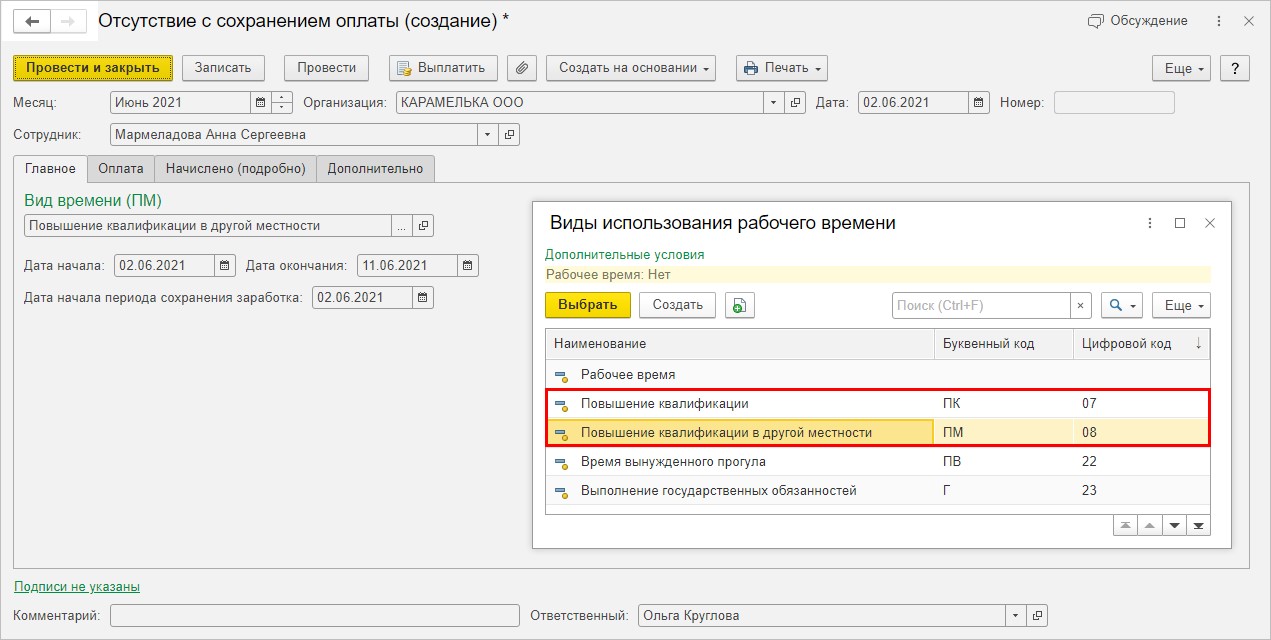Jump to the first list row arrow
This screenshot has height=640, width=1271.
point(1126,525)
